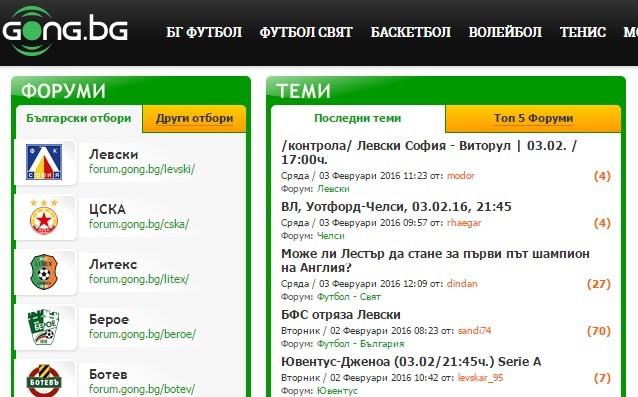Open the ФУТБОЛ СВЯТ menu

pos(306,32)
